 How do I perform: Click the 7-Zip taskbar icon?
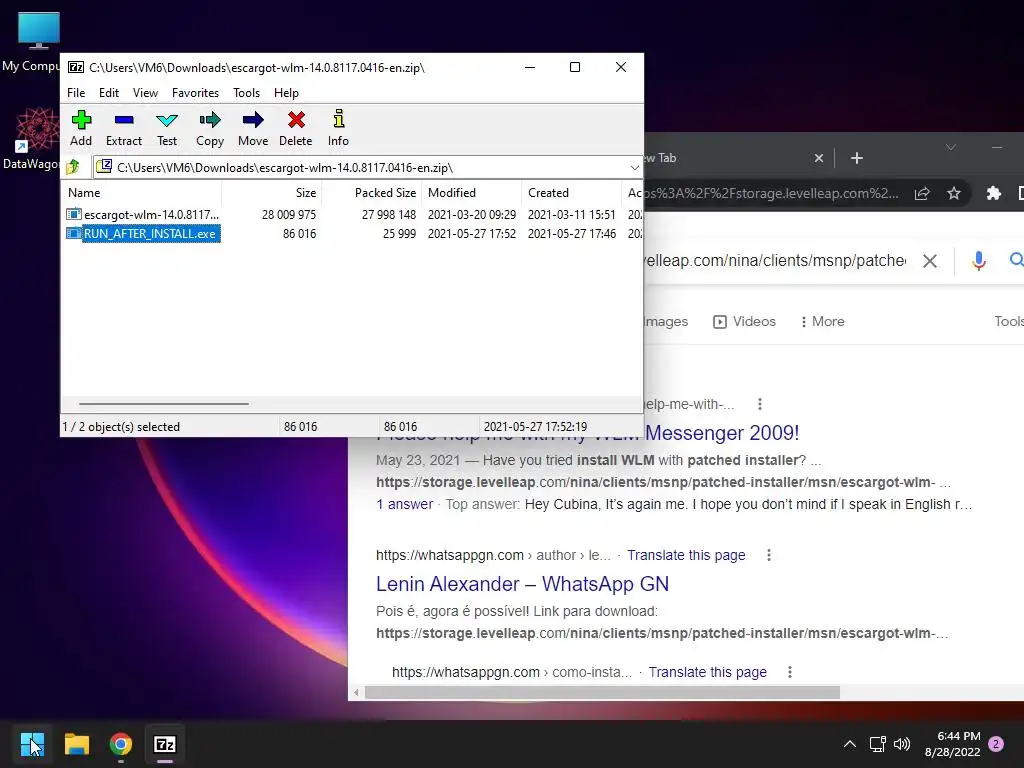coord(165,744)
